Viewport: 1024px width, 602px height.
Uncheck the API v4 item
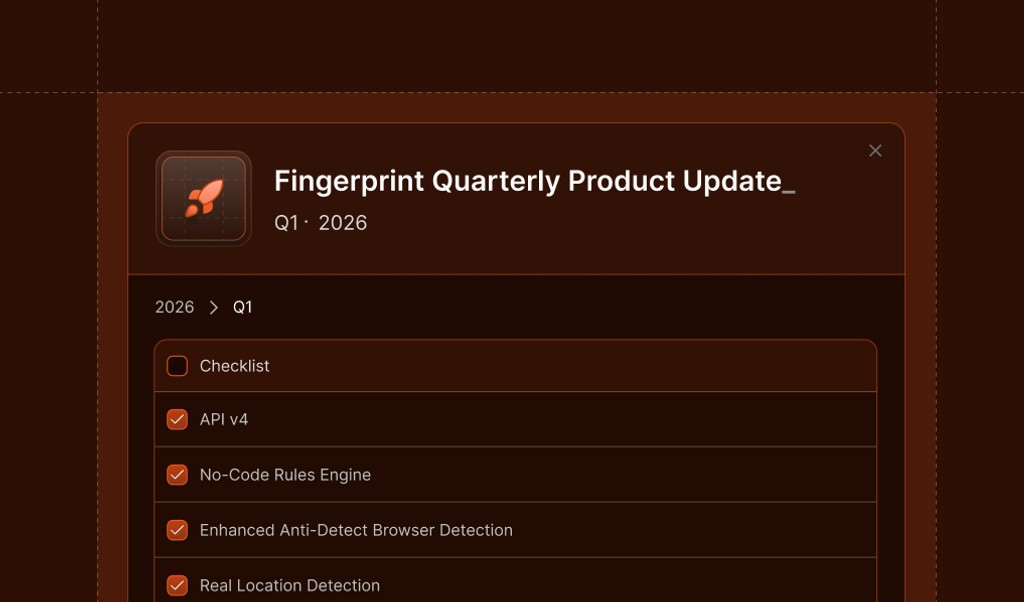[x=177, y=420]
